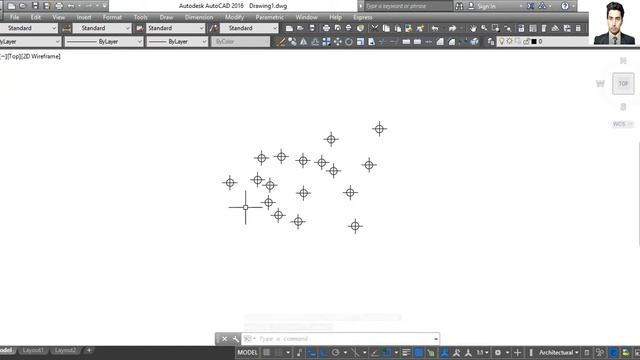Open the Modify menu

coord(234,17)
